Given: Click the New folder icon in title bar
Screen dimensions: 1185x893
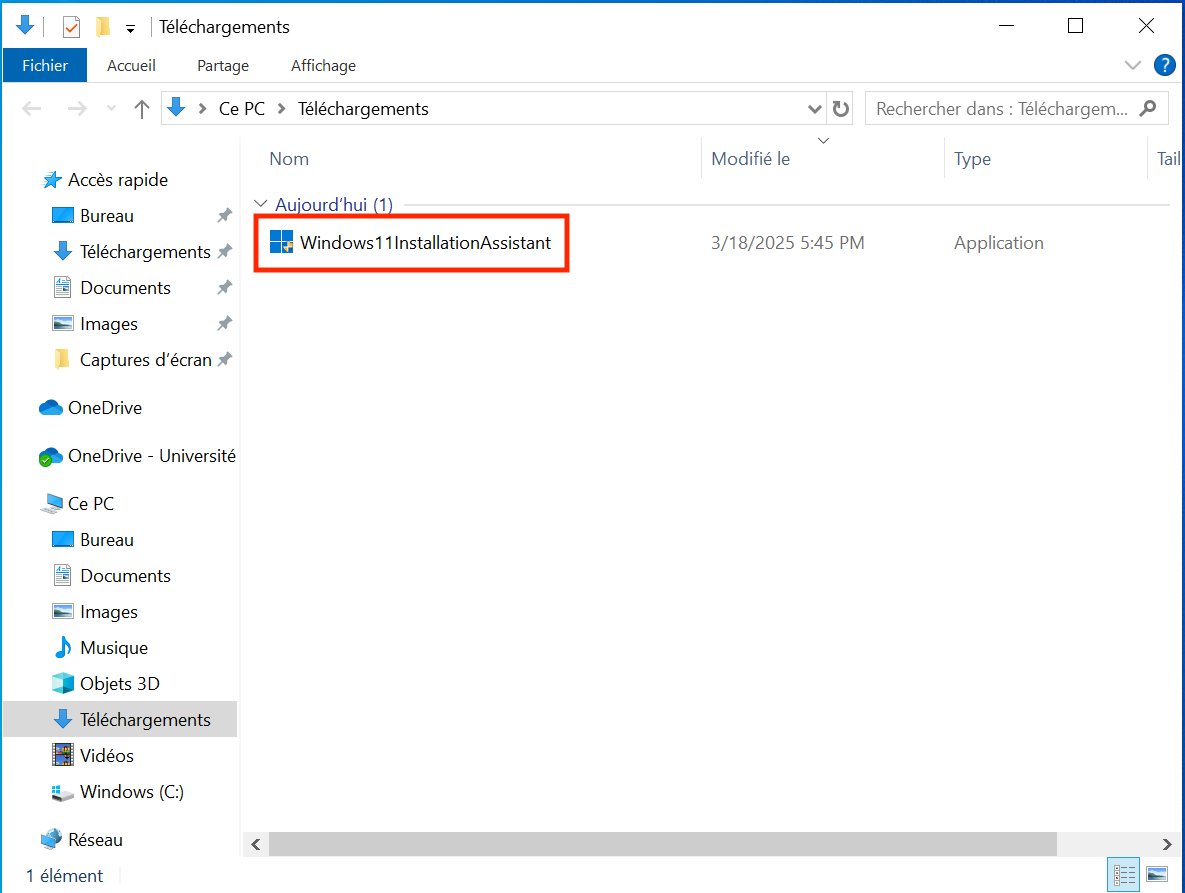Looking at the screenshot, I should pos(102,27).
